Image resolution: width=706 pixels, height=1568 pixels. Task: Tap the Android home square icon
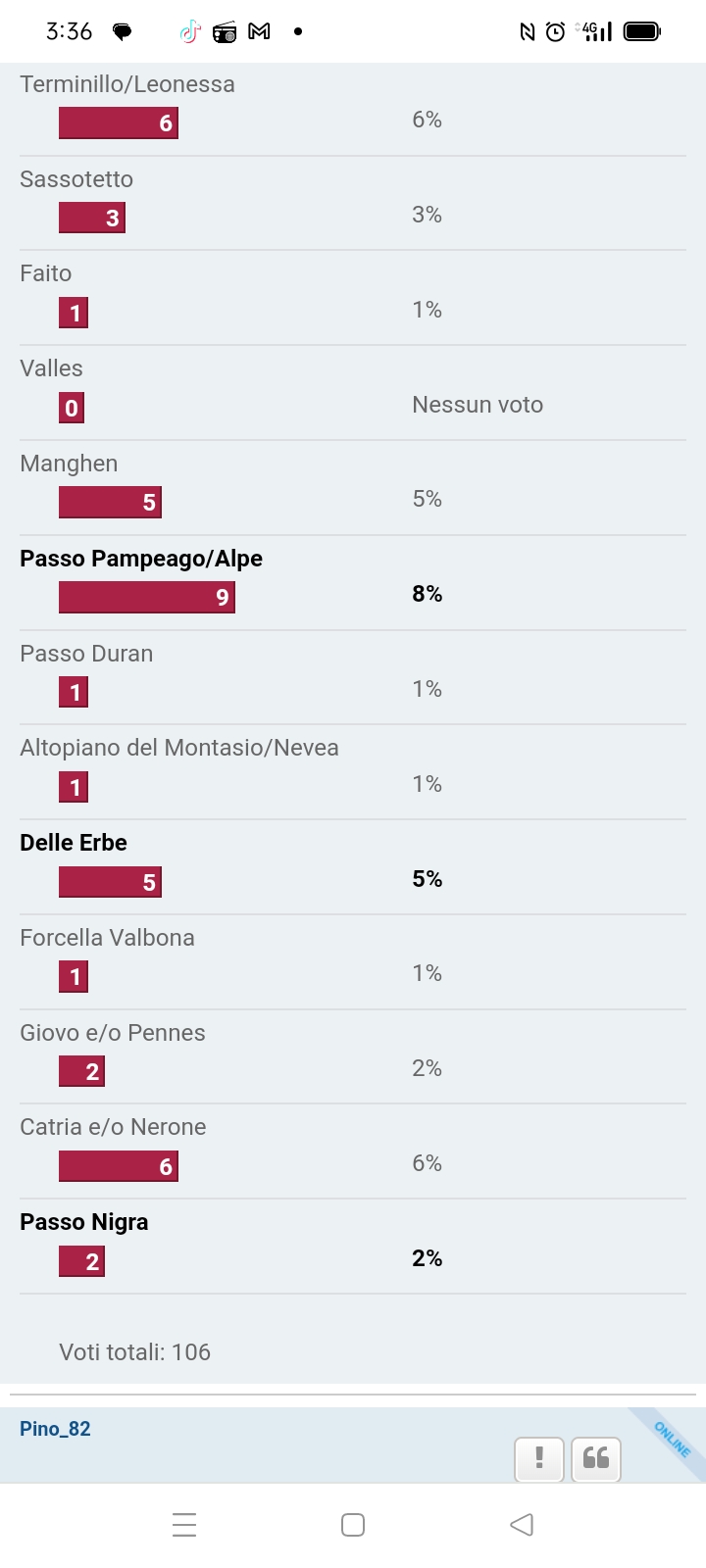tap(353, 1525)
